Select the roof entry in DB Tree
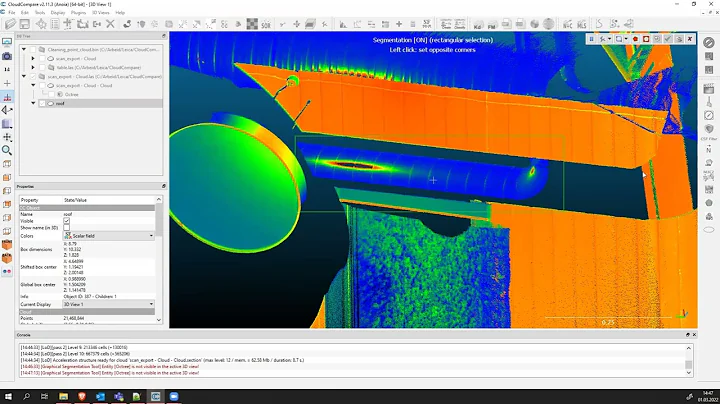 [60, 103]
